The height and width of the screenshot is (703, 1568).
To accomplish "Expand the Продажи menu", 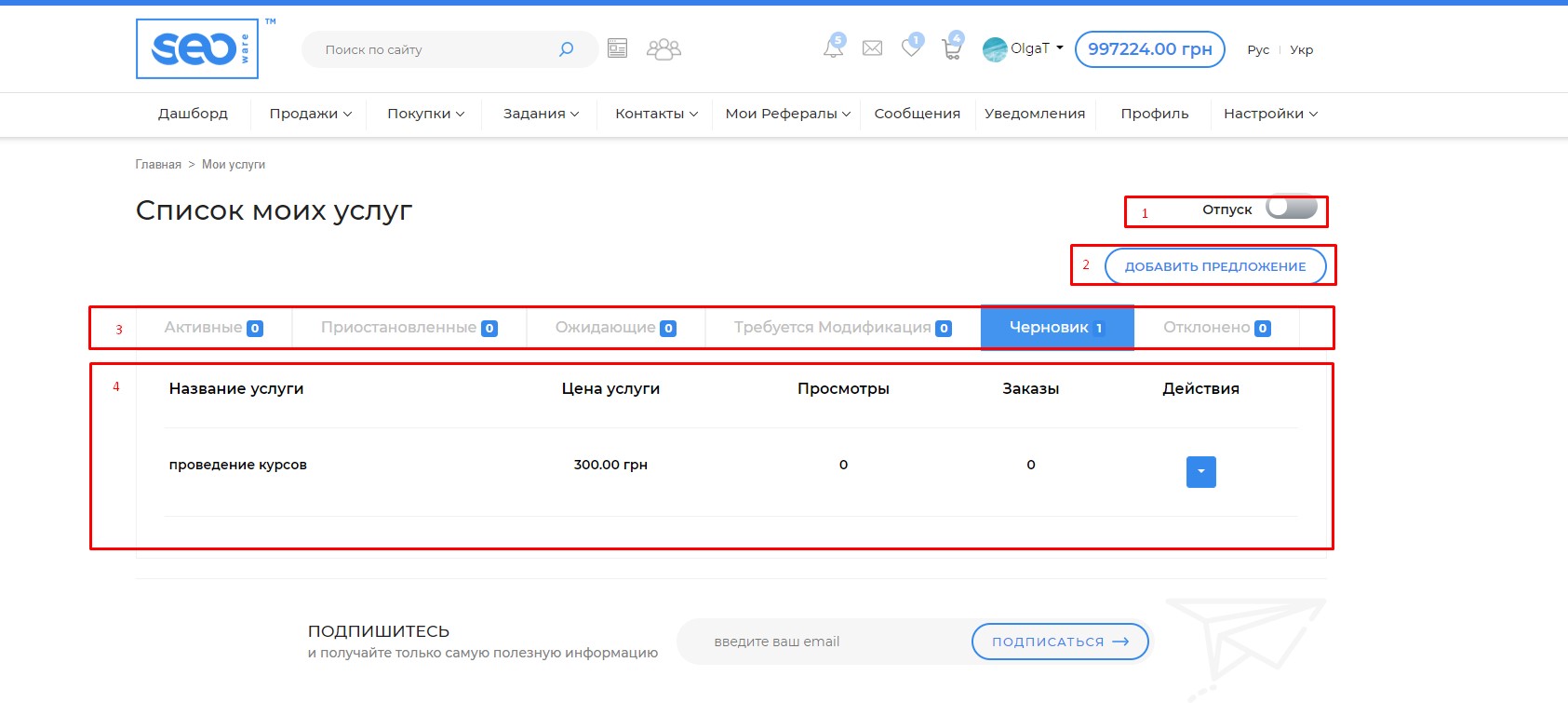I will click(x=310, y=114).
